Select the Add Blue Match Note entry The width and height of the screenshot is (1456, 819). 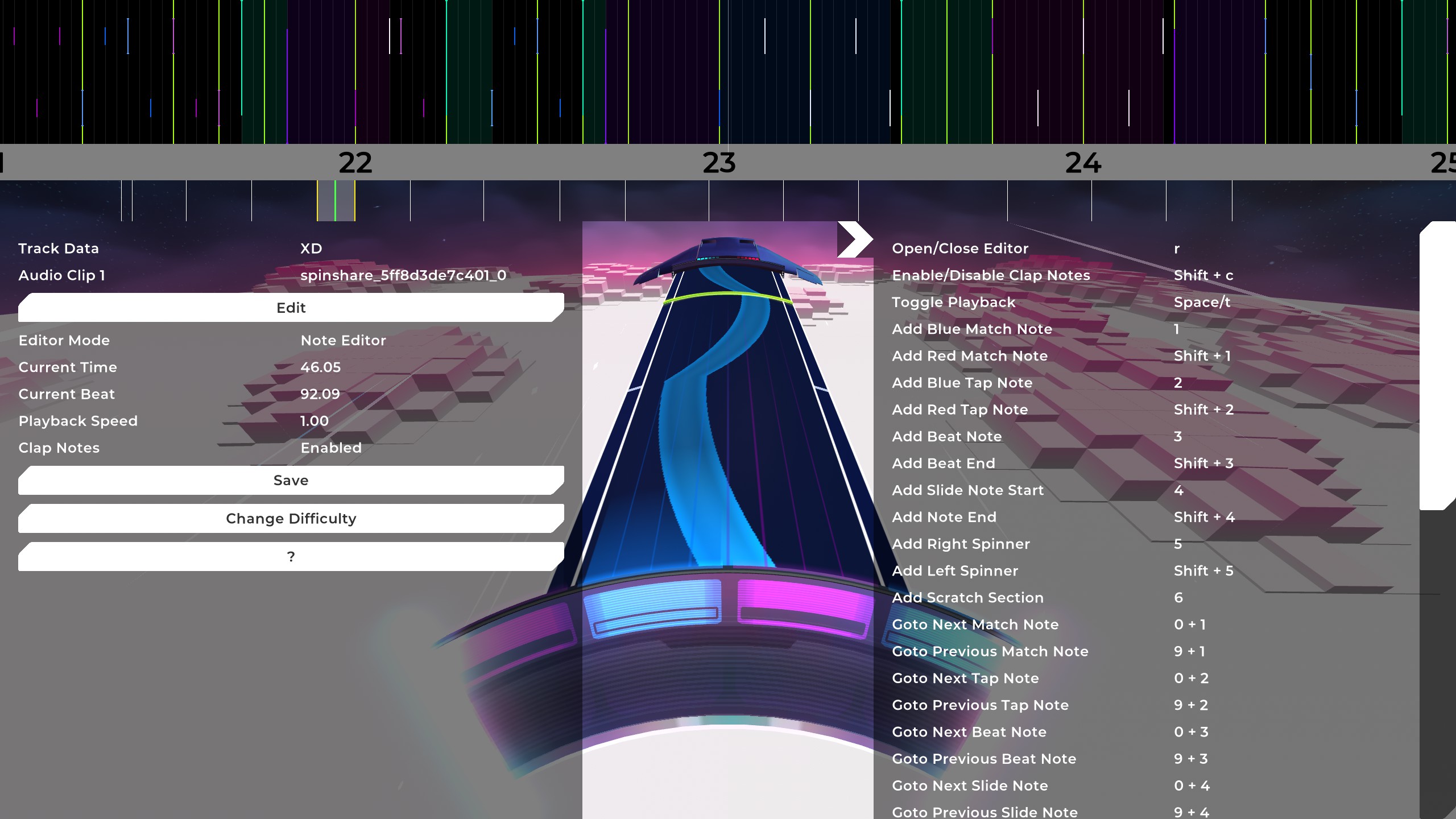(x=971, y=329)
